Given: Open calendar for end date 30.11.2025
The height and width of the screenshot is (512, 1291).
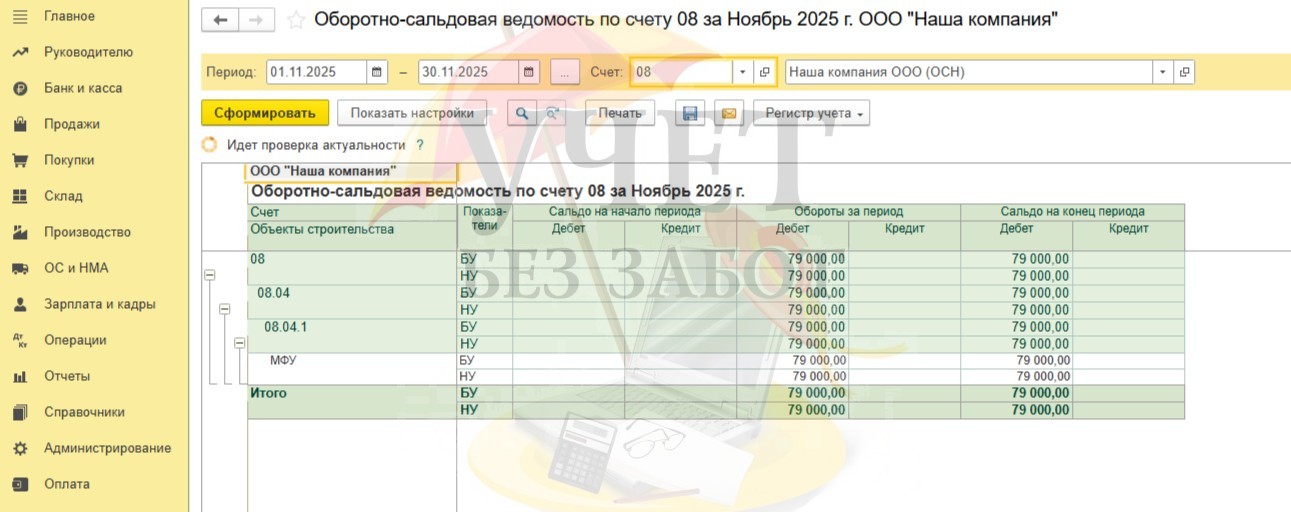Looking at the screenshot, I should [529, 72].
